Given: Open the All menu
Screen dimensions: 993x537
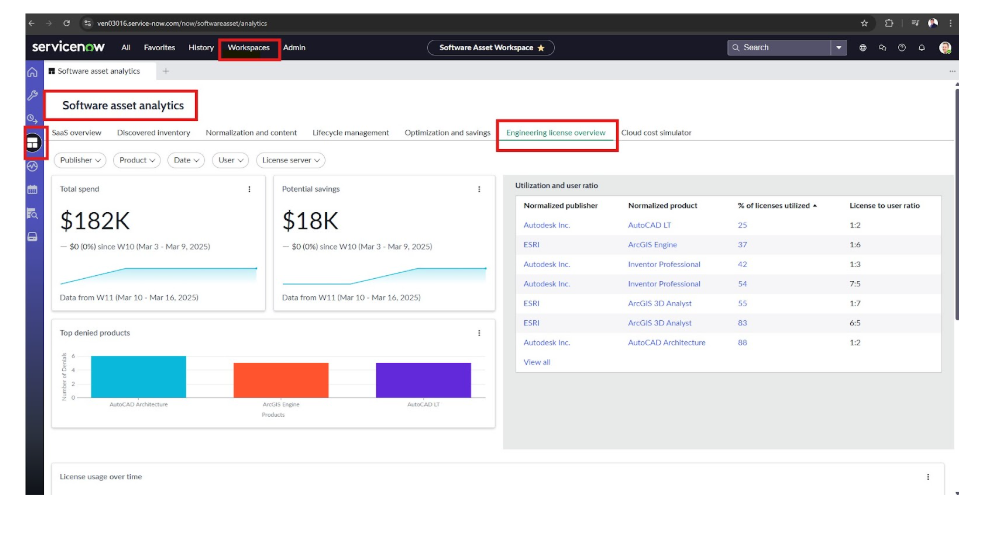Looking at the screenshot, I should click(126, 47).
